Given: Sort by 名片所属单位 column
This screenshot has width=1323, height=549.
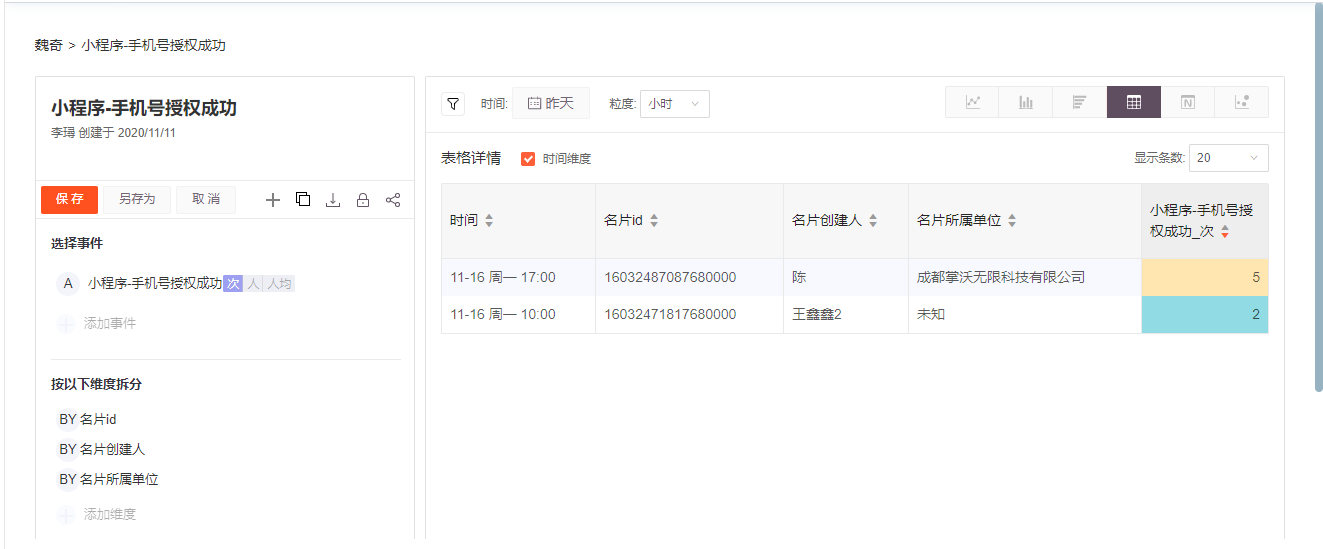Looking at the screenshot, I should pos(1012,221).
